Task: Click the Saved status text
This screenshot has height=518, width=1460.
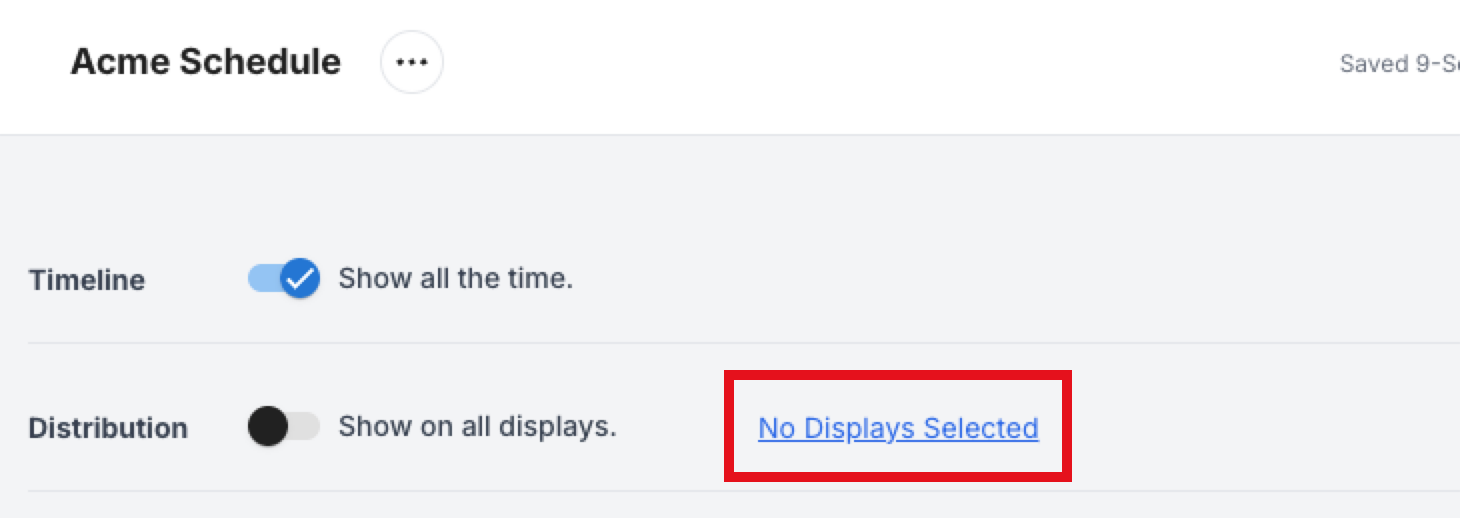Action: tap(1398, 64)
